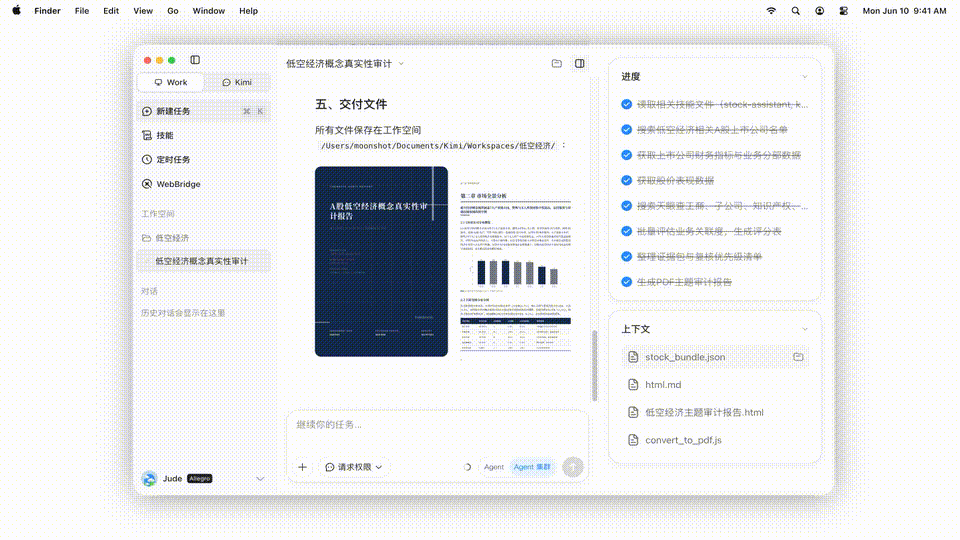Toggle check for 搜索低空经济相关A股上市公司名单

coord(626,130)
